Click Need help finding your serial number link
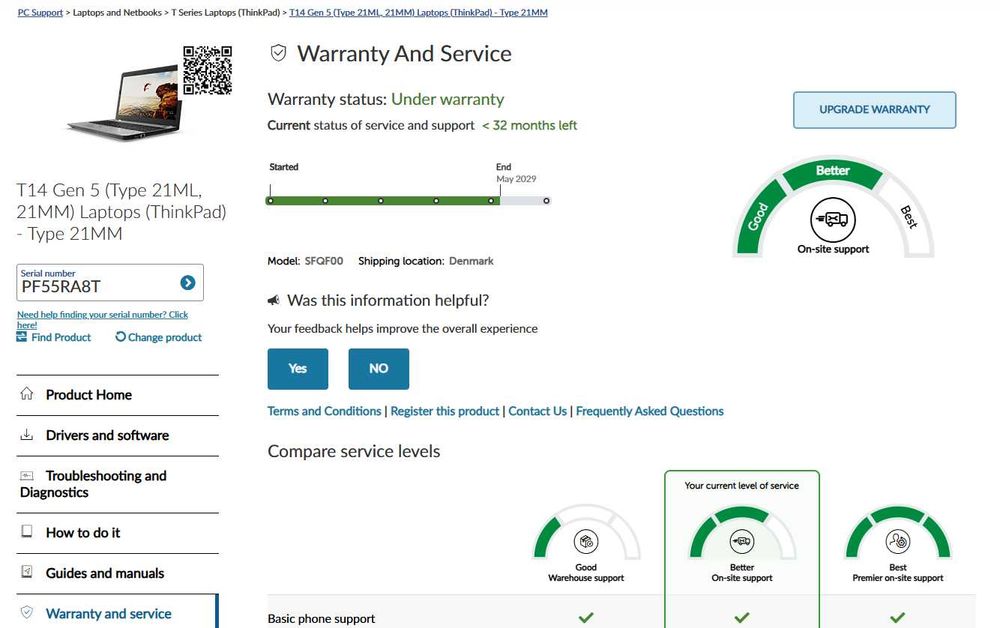 [102, 319]
